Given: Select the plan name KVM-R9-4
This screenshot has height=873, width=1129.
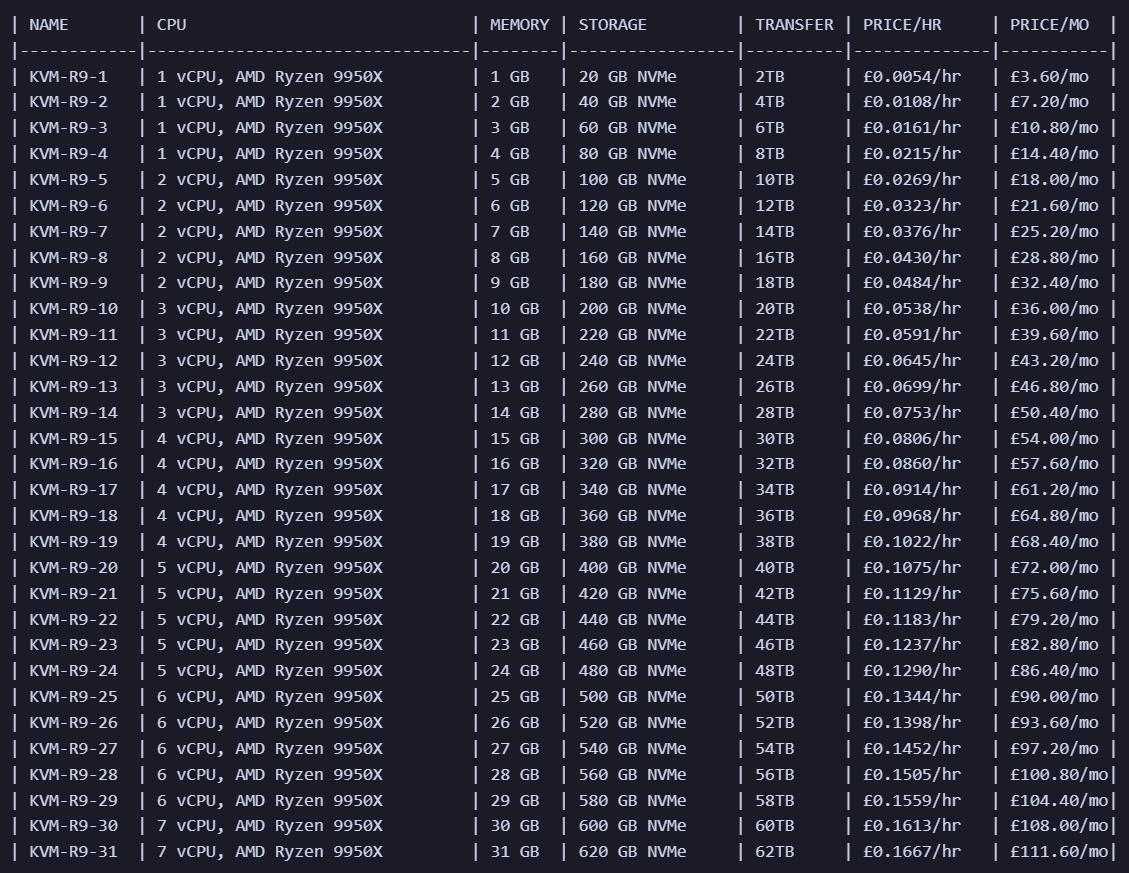Looking at the screenshot, I should pos(68,153).
